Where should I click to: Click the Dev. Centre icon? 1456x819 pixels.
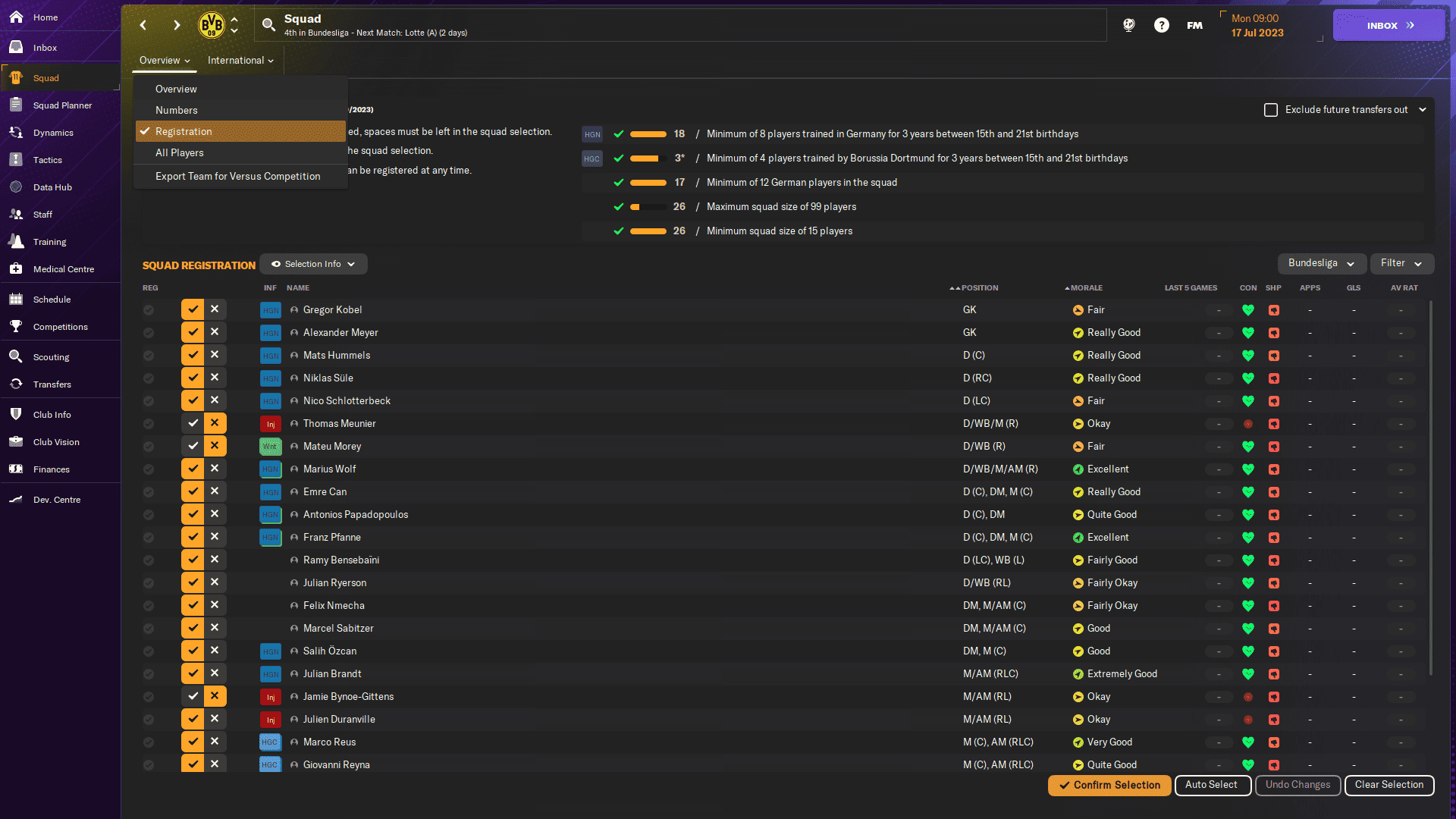coord(16,499)
